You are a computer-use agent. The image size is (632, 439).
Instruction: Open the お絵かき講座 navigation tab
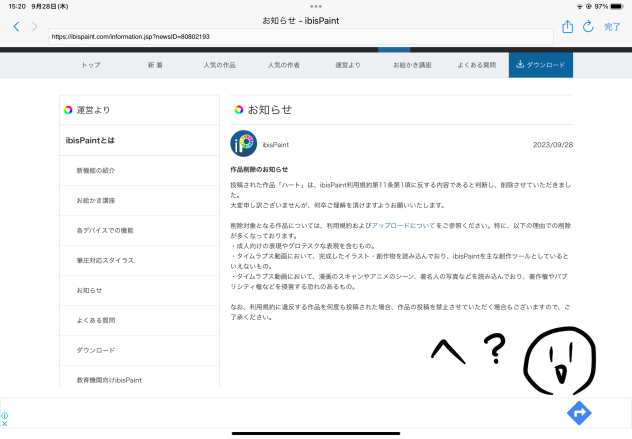[x=412, y=65]
